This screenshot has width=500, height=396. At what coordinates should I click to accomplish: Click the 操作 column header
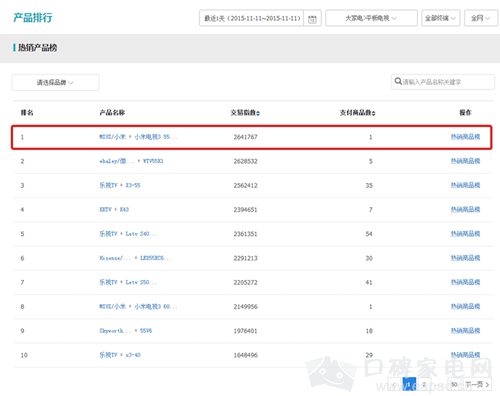click(465, 113)
